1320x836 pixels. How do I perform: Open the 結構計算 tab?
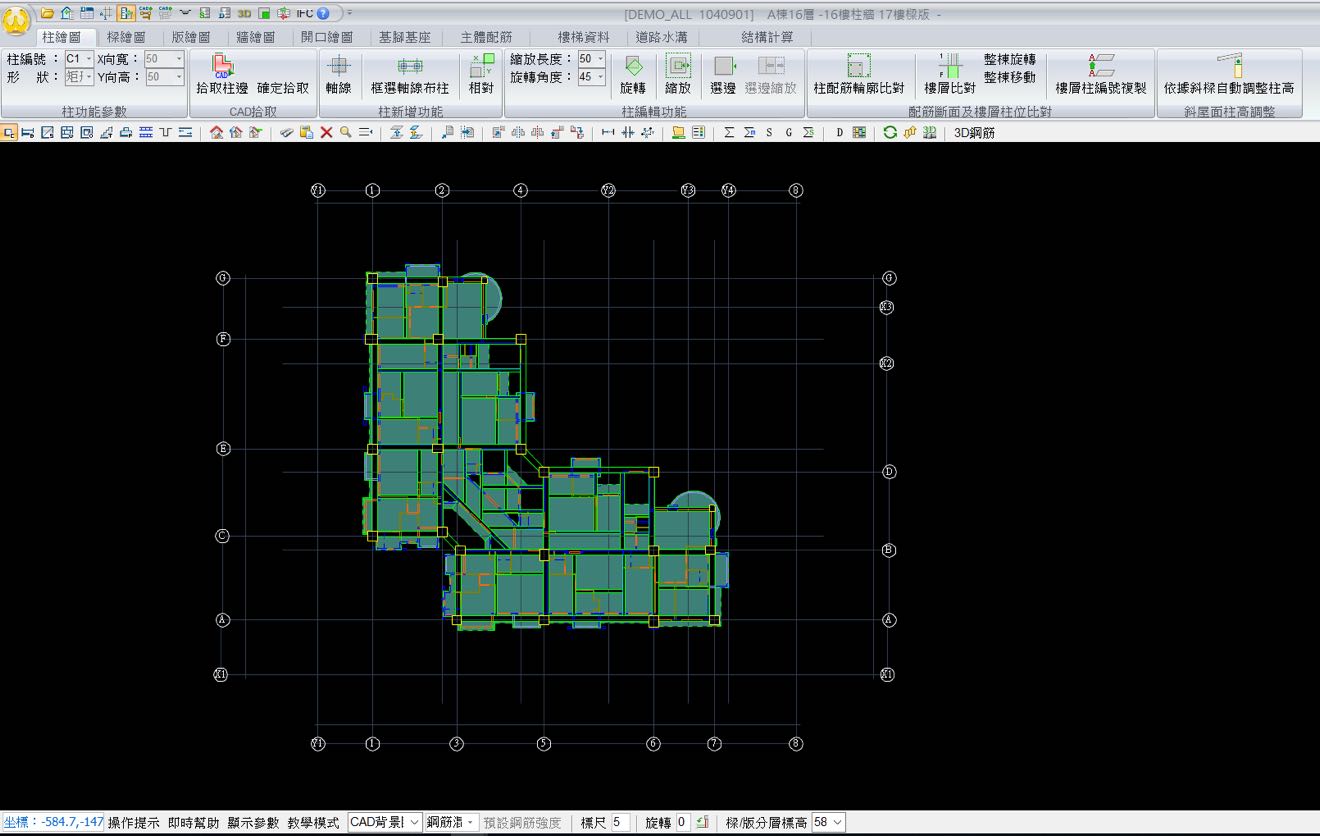[x=767, y=37]
